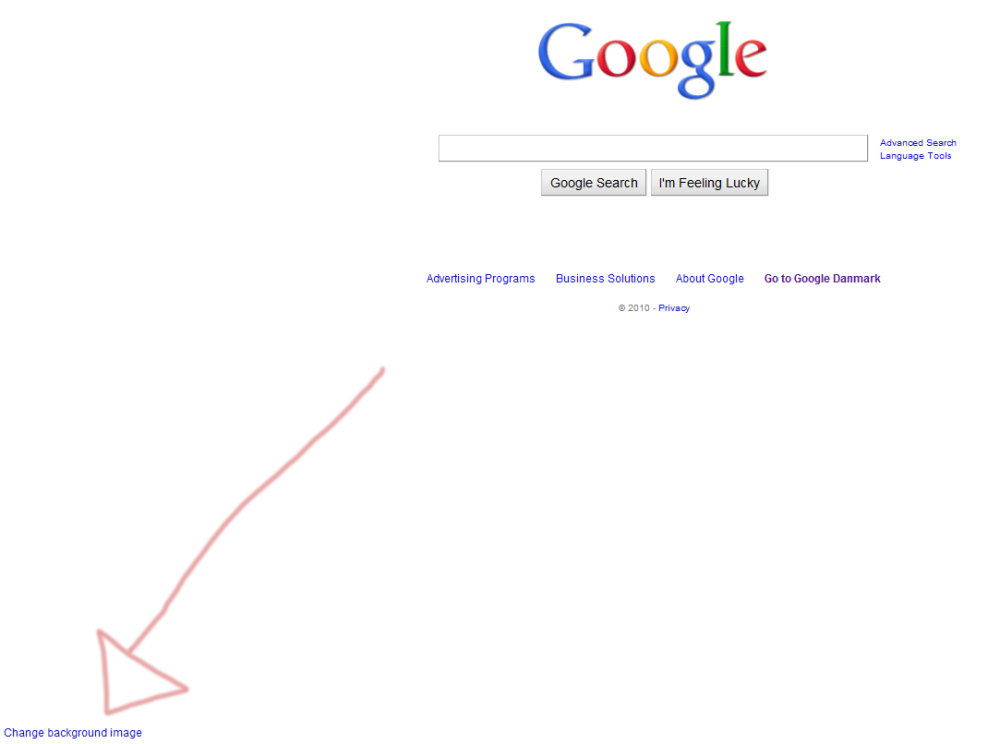Open the Privacy link
The image size is (1000, 744).
674,308
